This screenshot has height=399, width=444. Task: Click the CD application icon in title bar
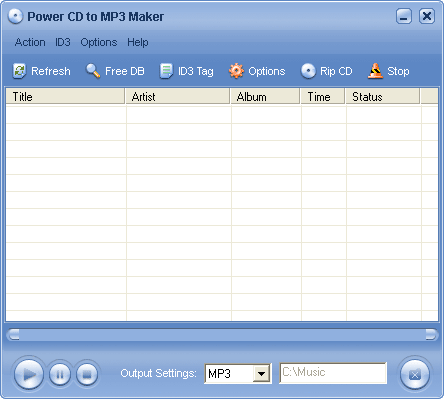15,16
